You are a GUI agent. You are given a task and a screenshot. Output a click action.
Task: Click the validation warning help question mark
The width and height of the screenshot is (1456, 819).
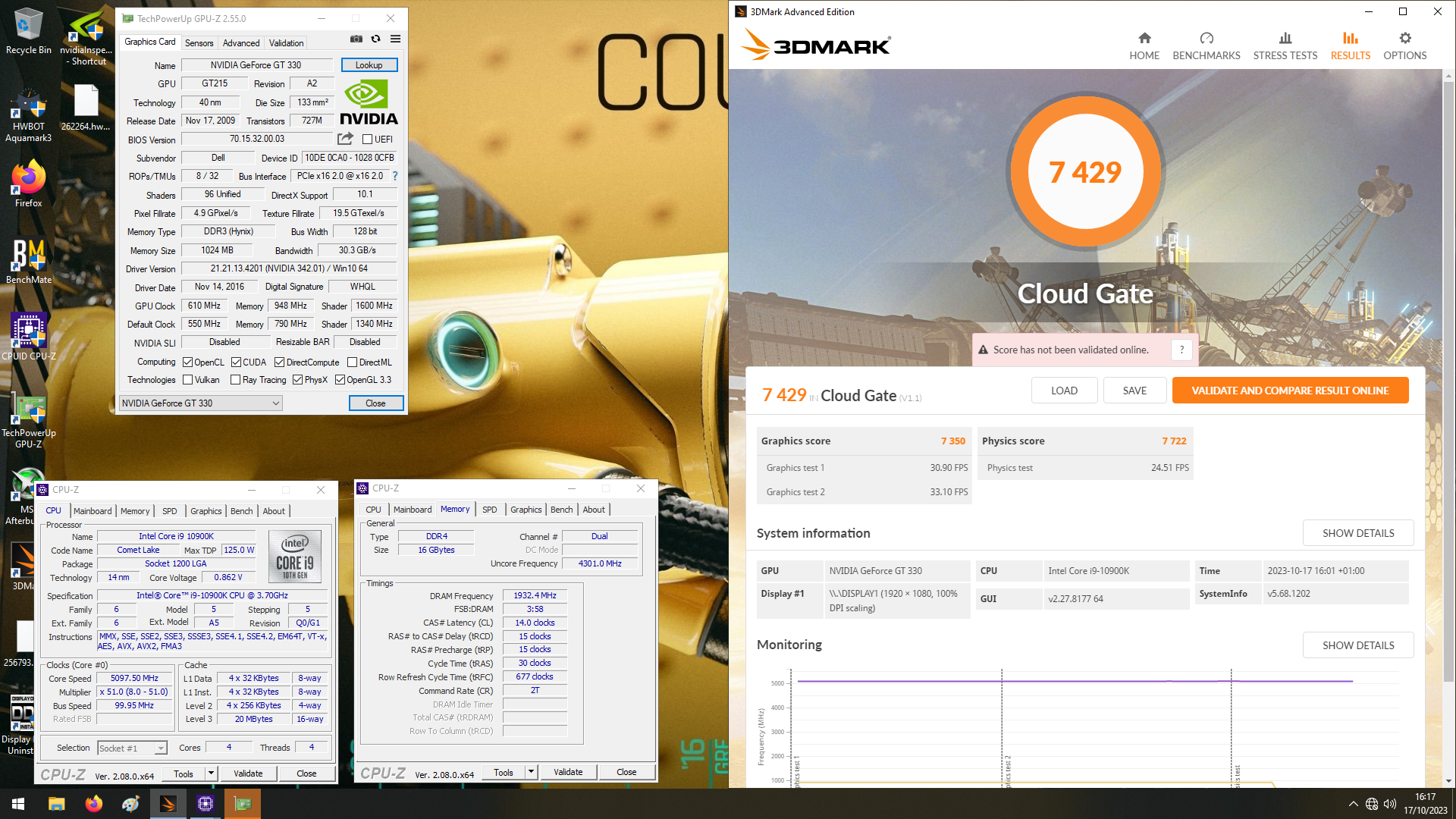(x=1181, y=350)
